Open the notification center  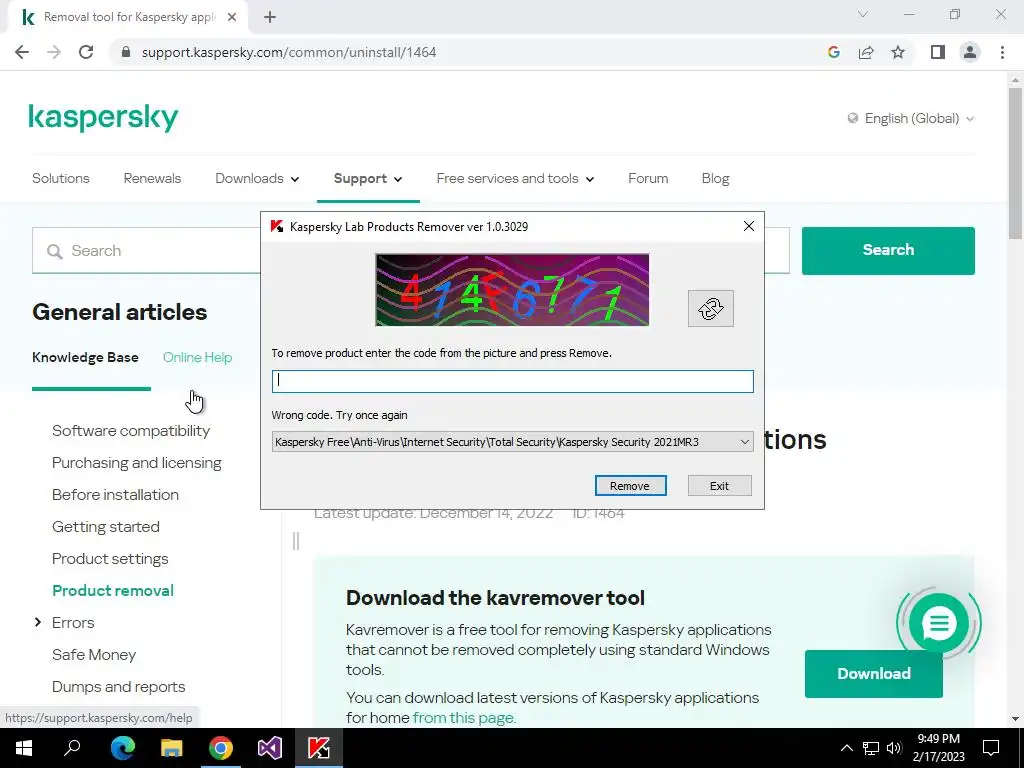click(991, 748)
